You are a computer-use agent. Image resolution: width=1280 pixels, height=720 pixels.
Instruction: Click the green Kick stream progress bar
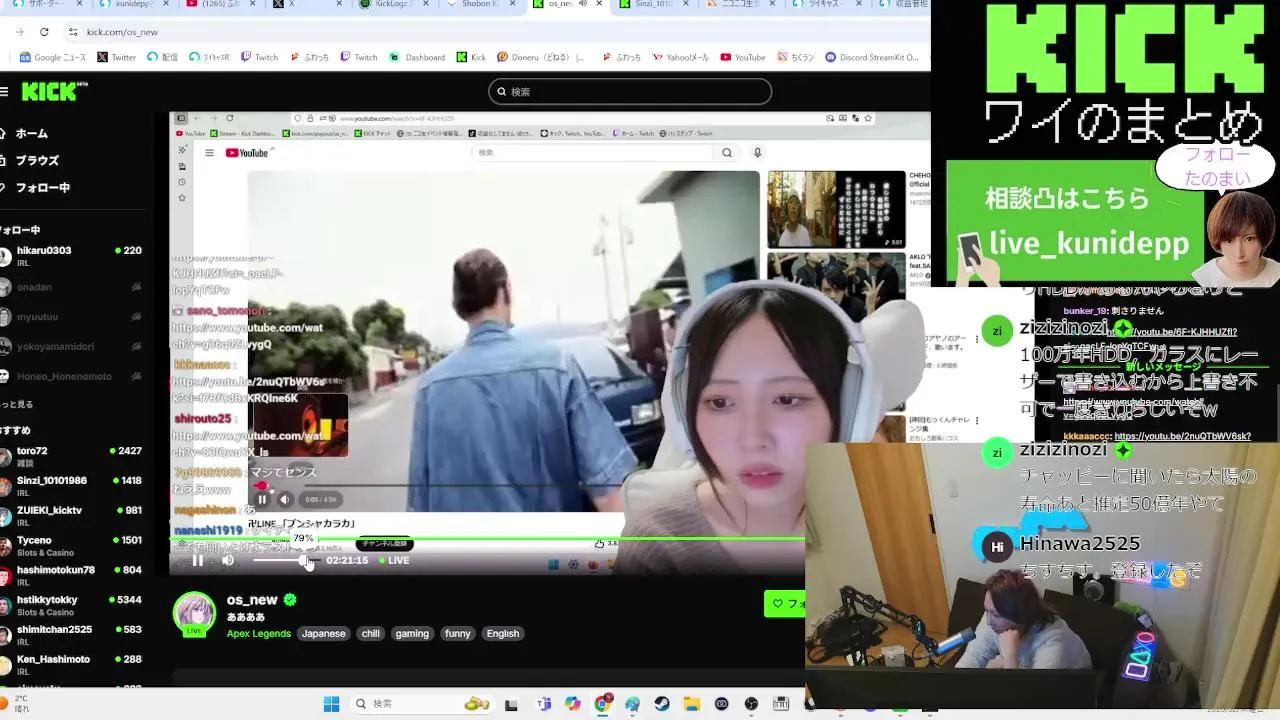[487, 540]
